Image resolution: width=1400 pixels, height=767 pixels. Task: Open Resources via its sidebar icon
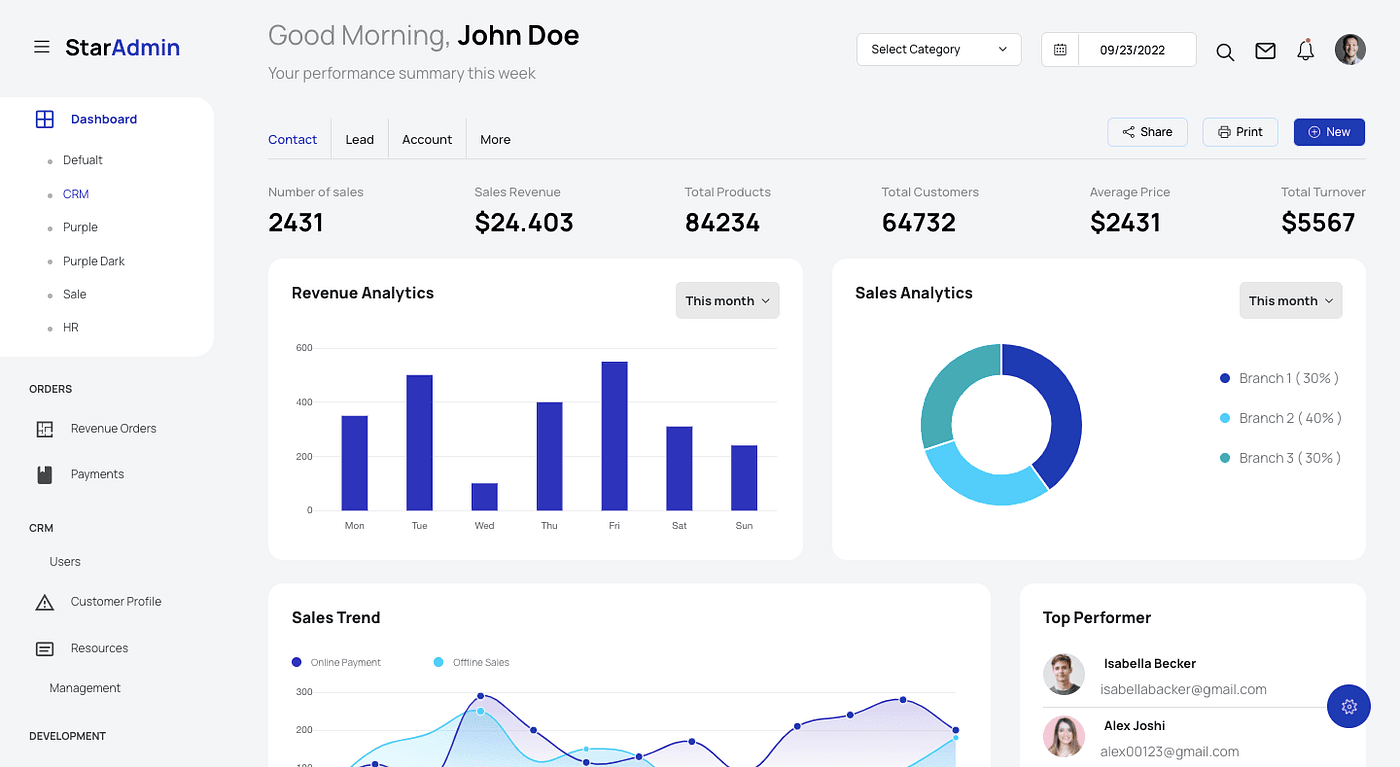(x=45, y=648)
